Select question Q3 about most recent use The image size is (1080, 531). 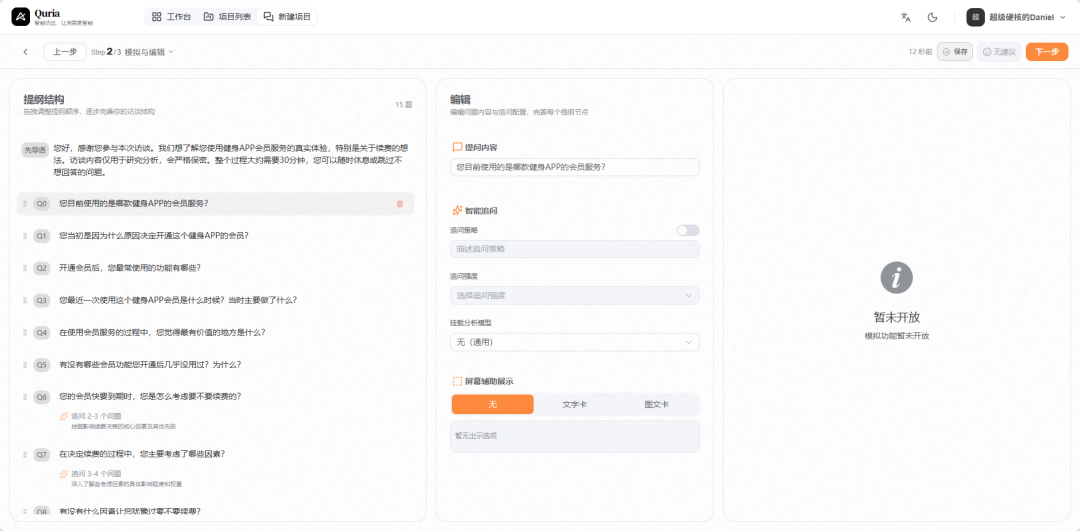point(216,300)
